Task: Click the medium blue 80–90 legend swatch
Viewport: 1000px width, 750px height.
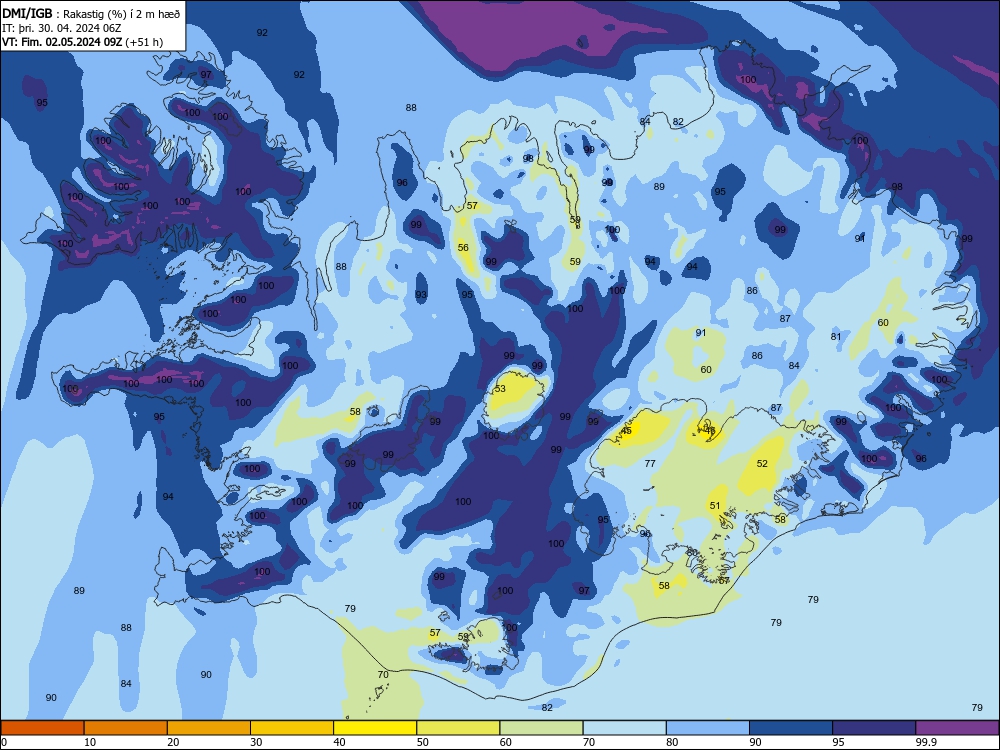Action: (x=708, y=728)
